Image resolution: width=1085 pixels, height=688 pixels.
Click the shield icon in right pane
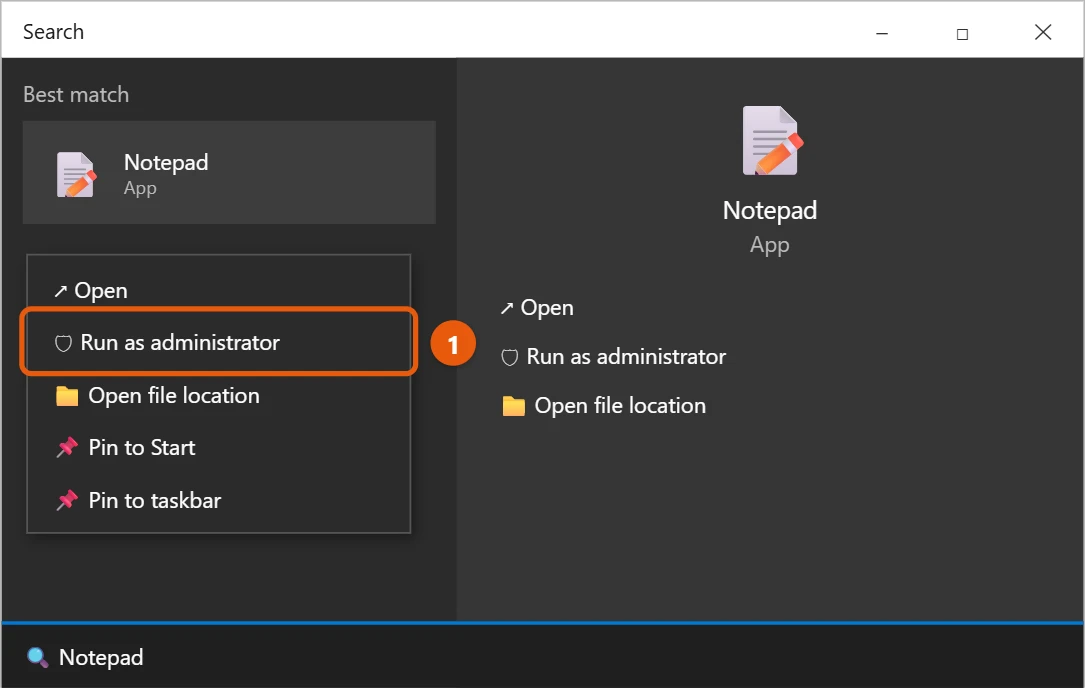pyautogui.click(x=509, y=357)
